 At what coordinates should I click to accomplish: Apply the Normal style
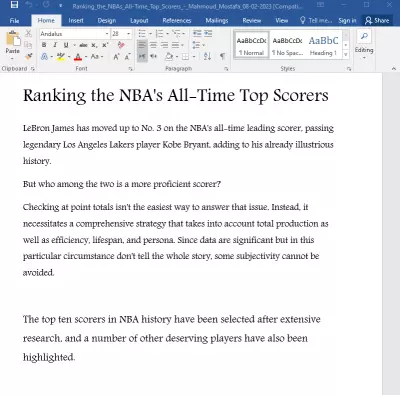pos(251,46)
